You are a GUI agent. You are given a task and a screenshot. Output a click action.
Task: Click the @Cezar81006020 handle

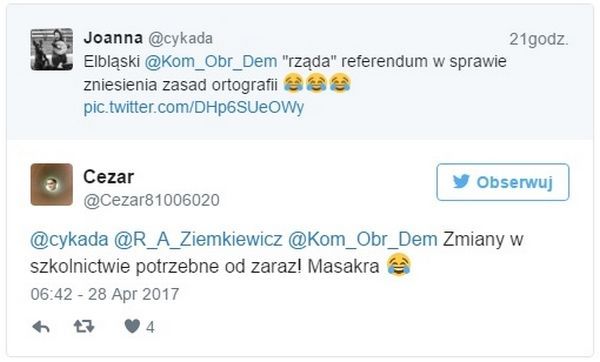coord(152,200)
